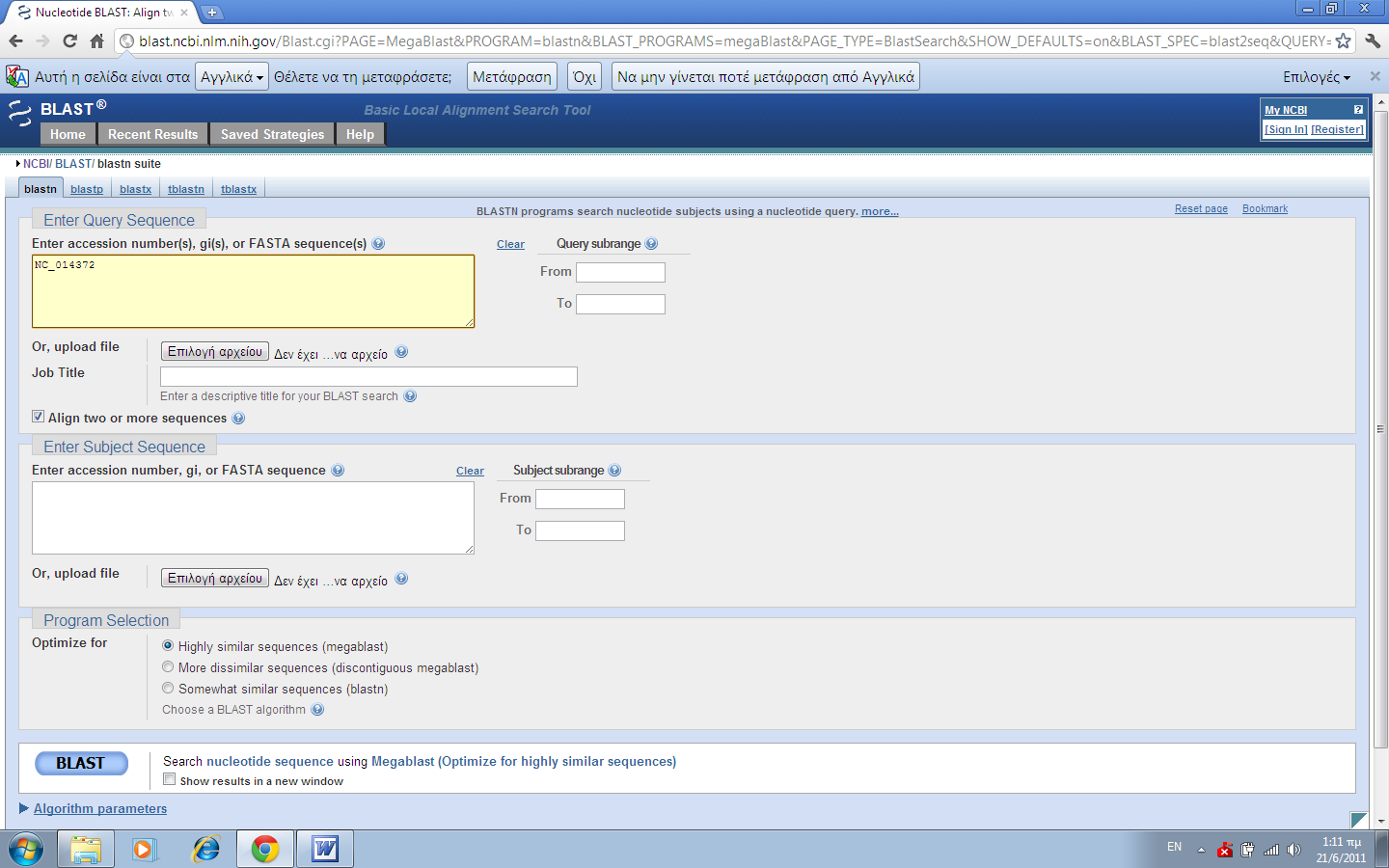Open Windows Explorer from taskbar
This screenshot has height=868, width=1389.
tap(86, 850)
